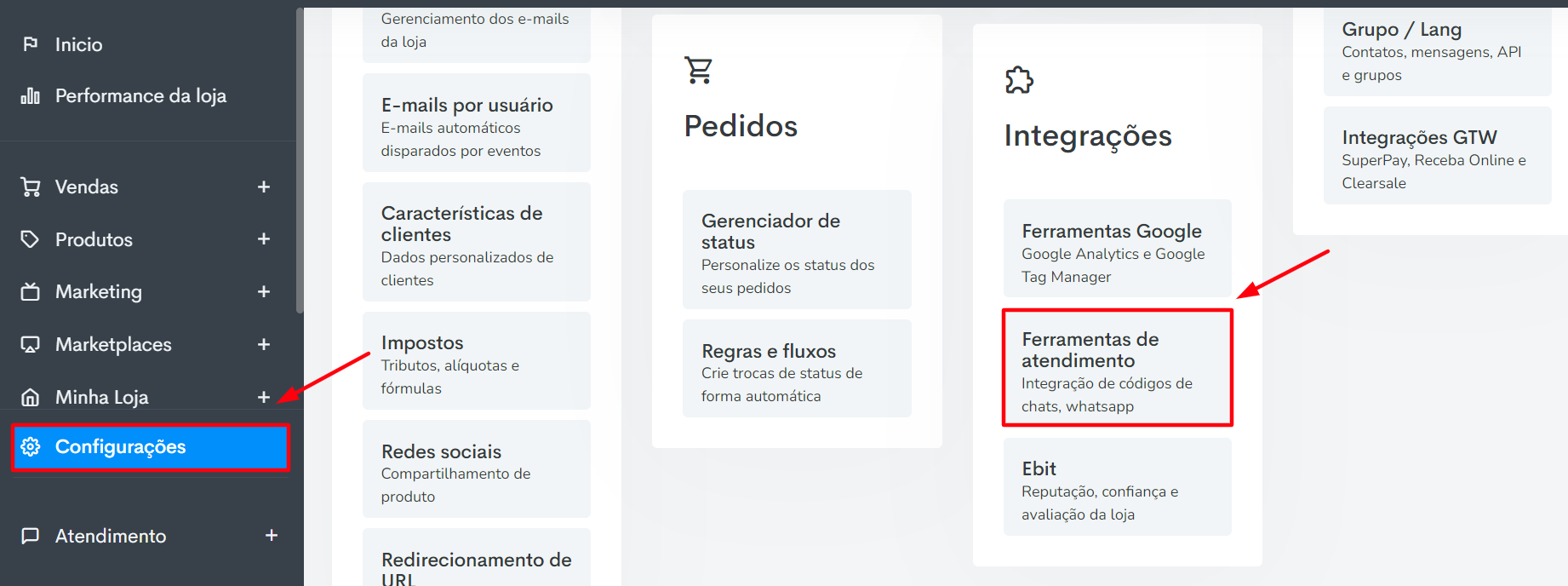Expand the Vendas submenu plus
1568x586 pixels.
(x=264, y=187)
